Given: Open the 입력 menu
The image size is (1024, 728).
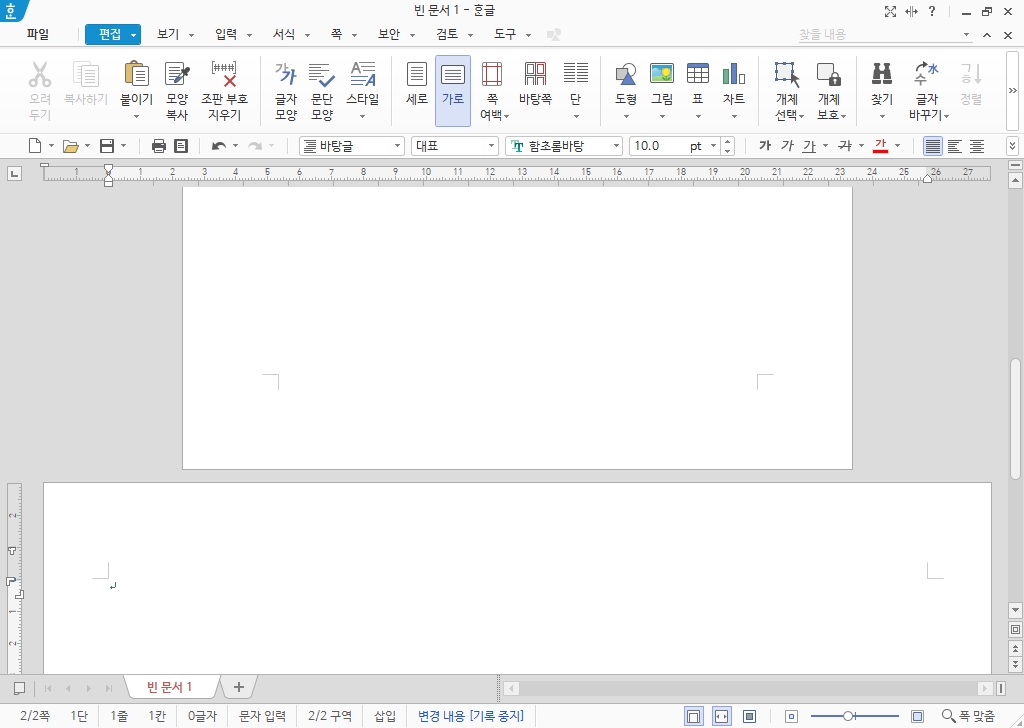Looking at the screenshot, I should click(x=226, y=34).
